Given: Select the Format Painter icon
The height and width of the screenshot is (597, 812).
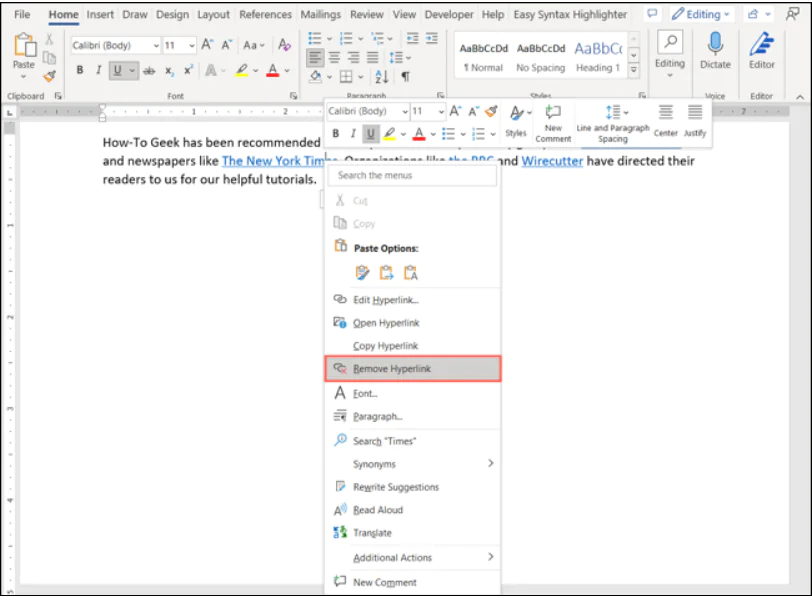Looking at the screenshot, I should pyautogui.click(x=47, y=74).
